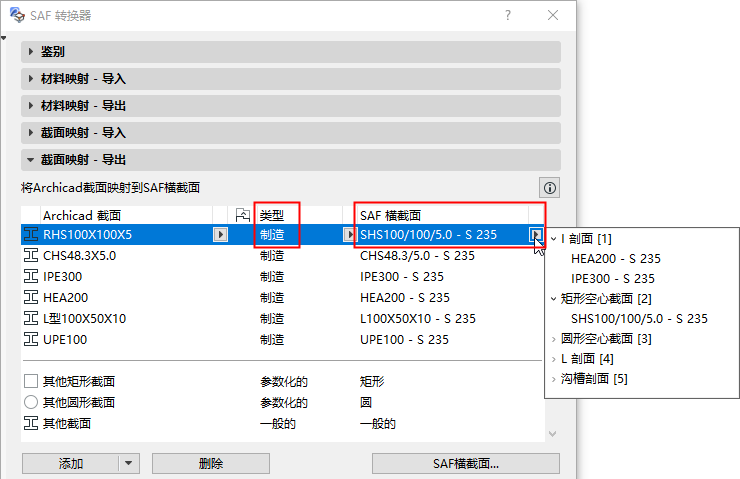Click profile icon of 其他截面 row
Viewport: 740px width, 479px height.
(x=31, y=423)
